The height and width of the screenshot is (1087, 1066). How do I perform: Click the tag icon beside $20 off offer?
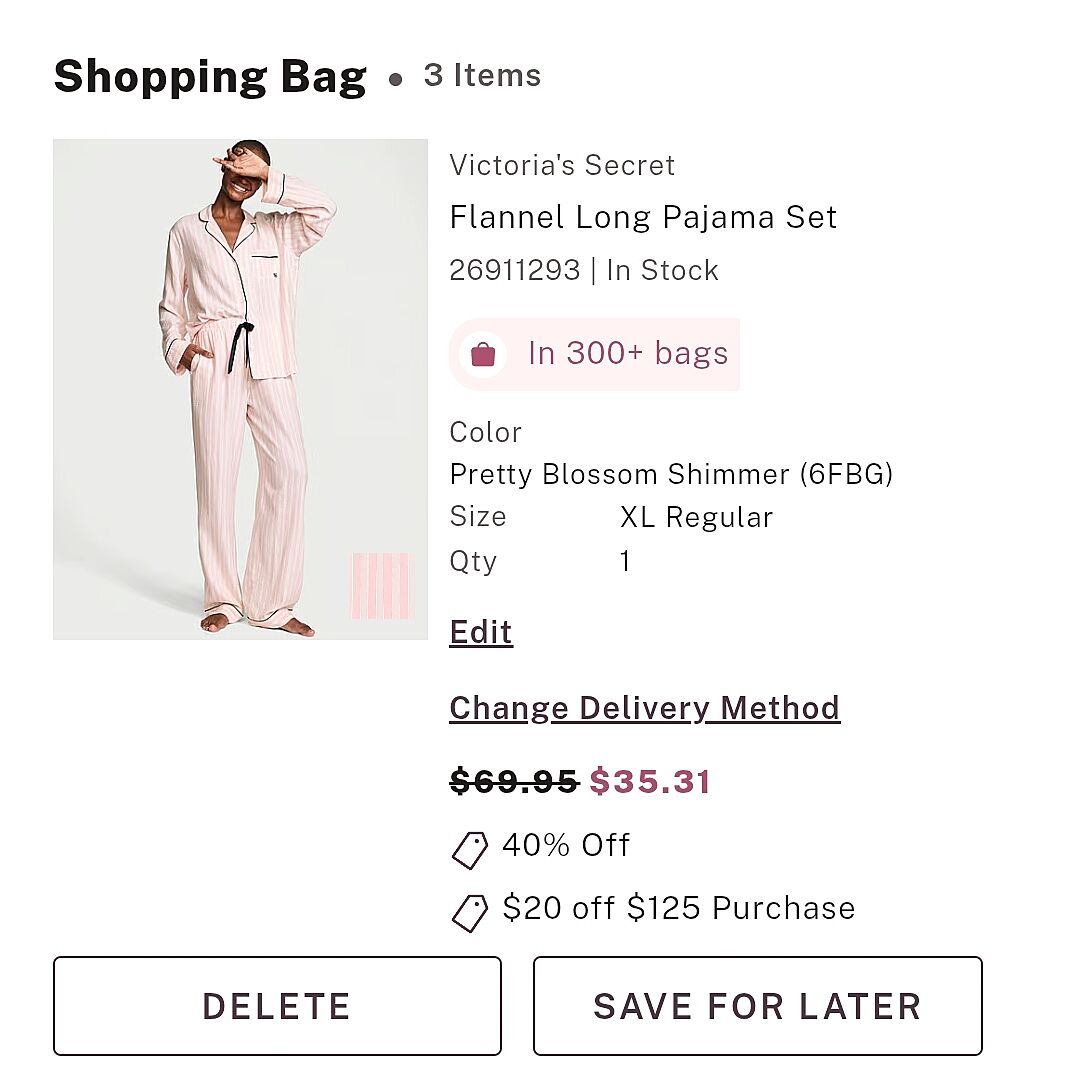469,912
